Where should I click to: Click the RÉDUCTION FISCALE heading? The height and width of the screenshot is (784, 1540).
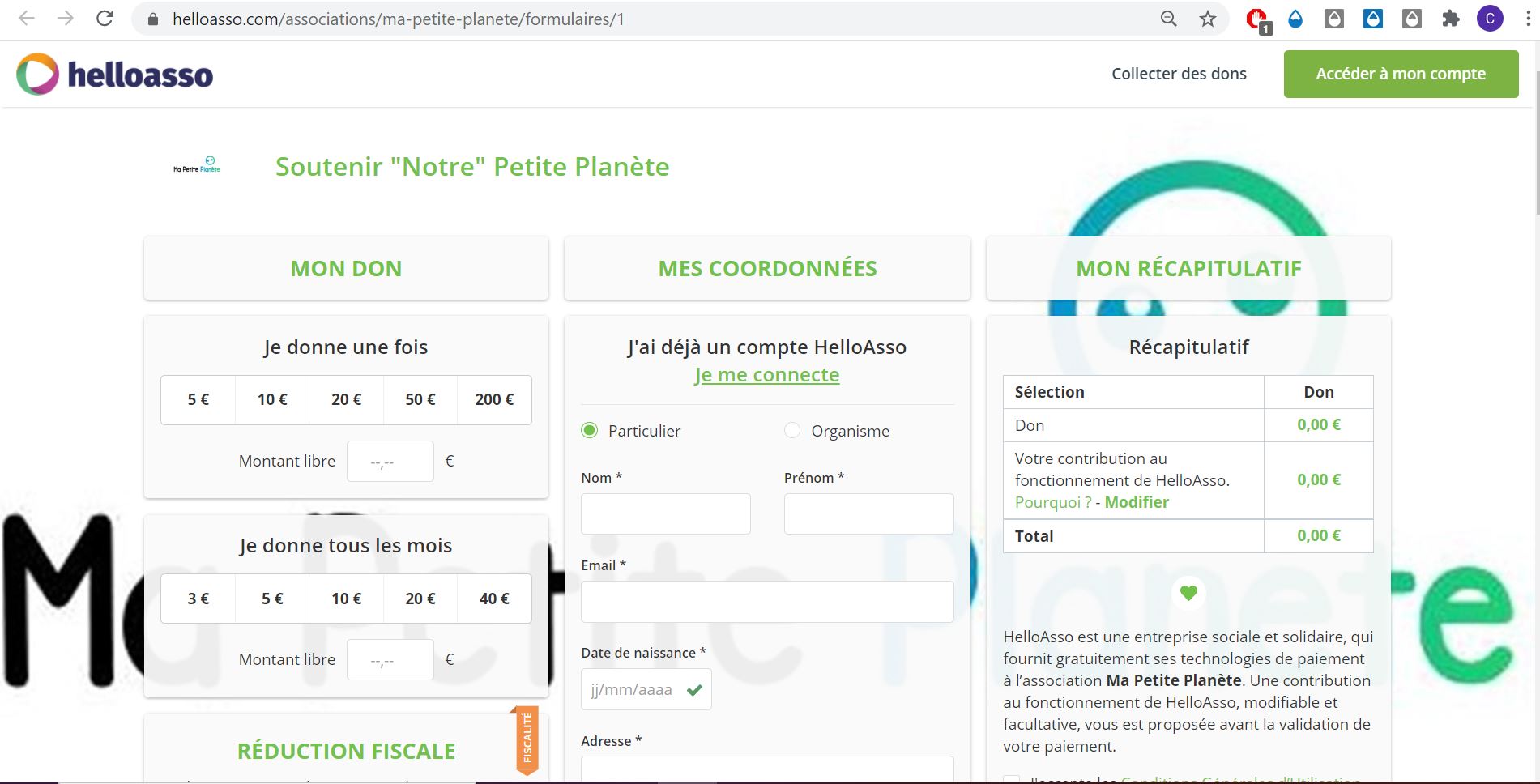346,751
